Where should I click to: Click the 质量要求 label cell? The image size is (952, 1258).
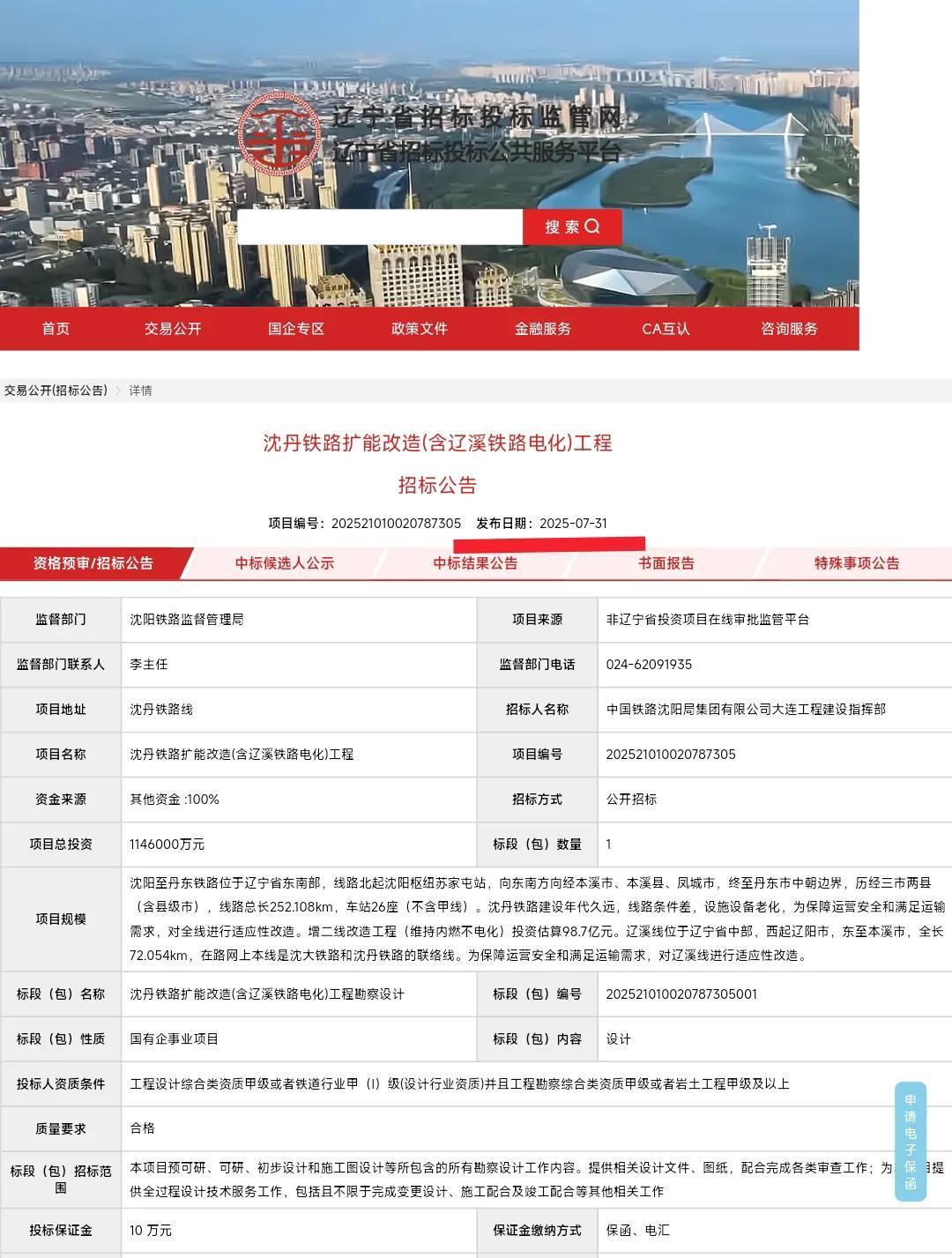click(61, 1129)
